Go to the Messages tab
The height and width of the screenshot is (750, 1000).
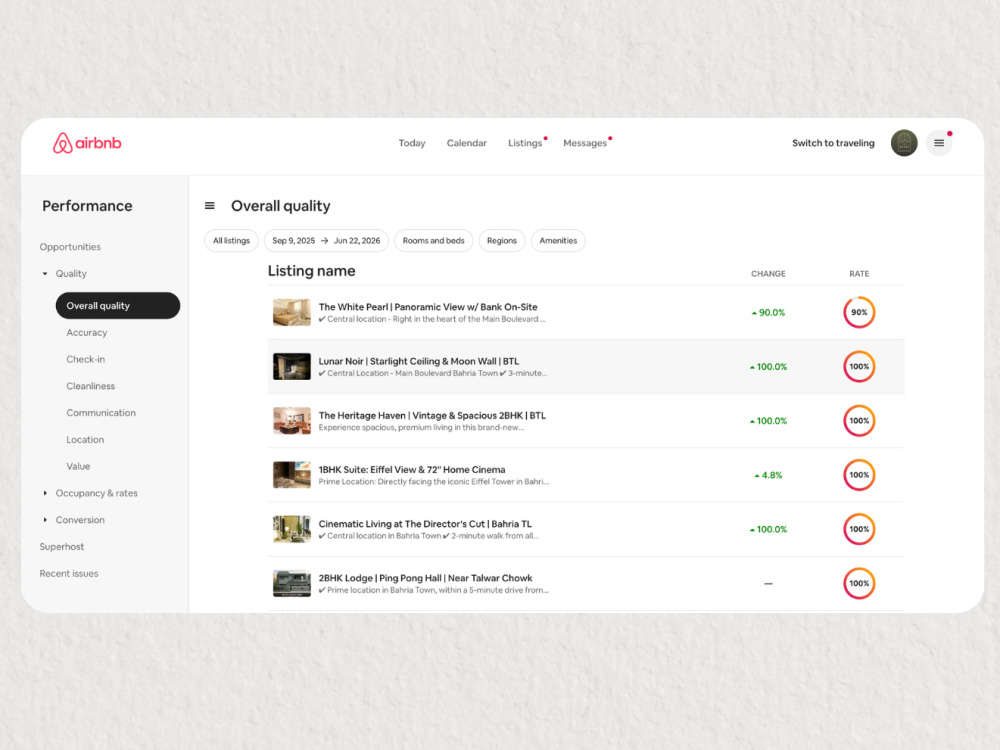point(585,143)
